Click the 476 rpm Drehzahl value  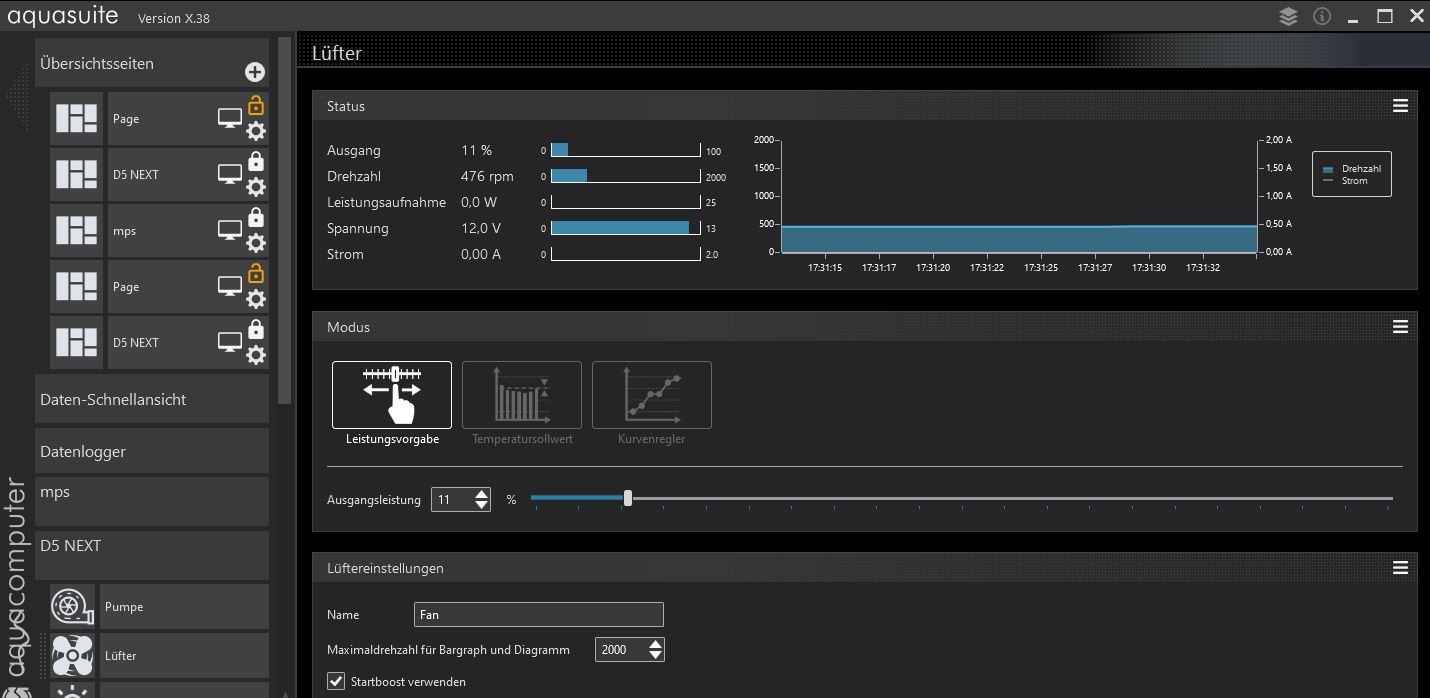[488, 176]
